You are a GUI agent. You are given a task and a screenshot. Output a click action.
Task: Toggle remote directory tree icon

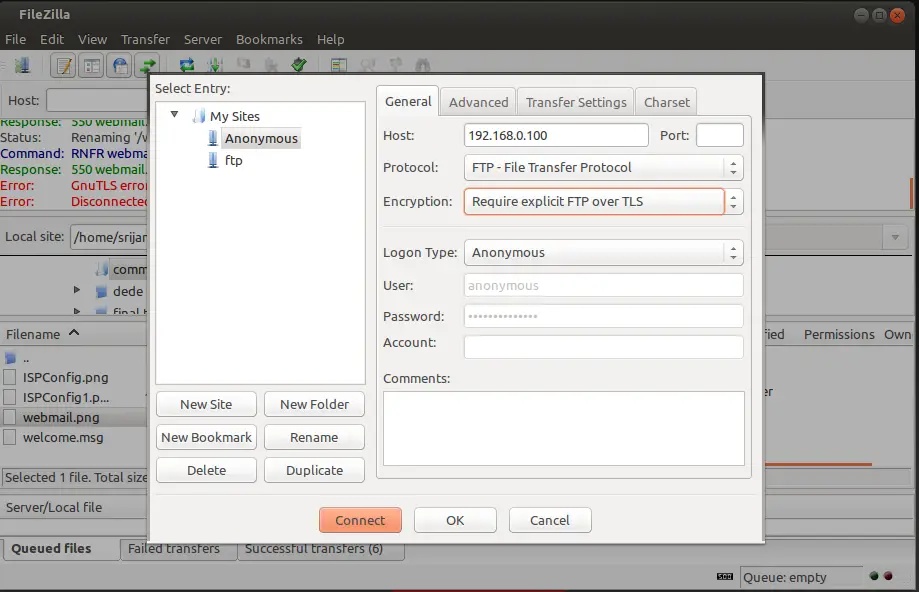click(120, 66)
